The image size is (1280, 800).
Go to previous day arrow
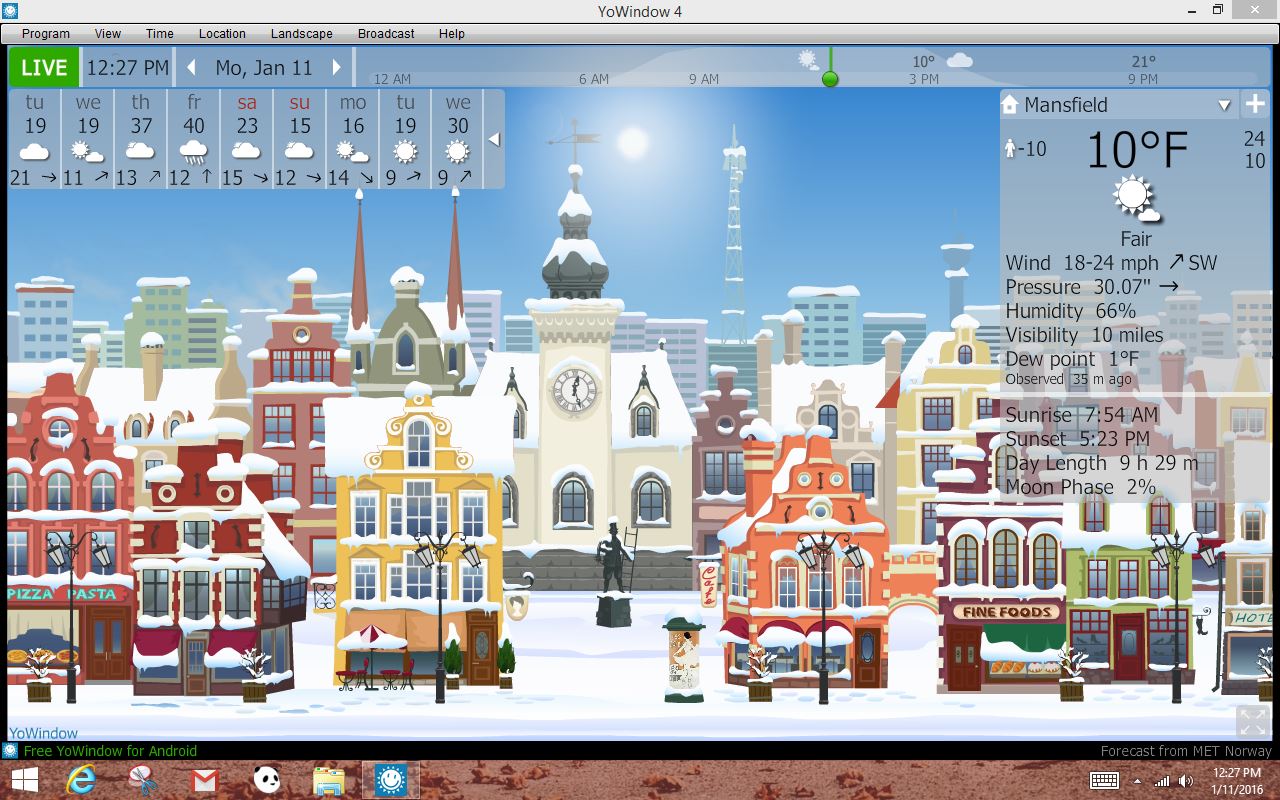tap(192, 68)
